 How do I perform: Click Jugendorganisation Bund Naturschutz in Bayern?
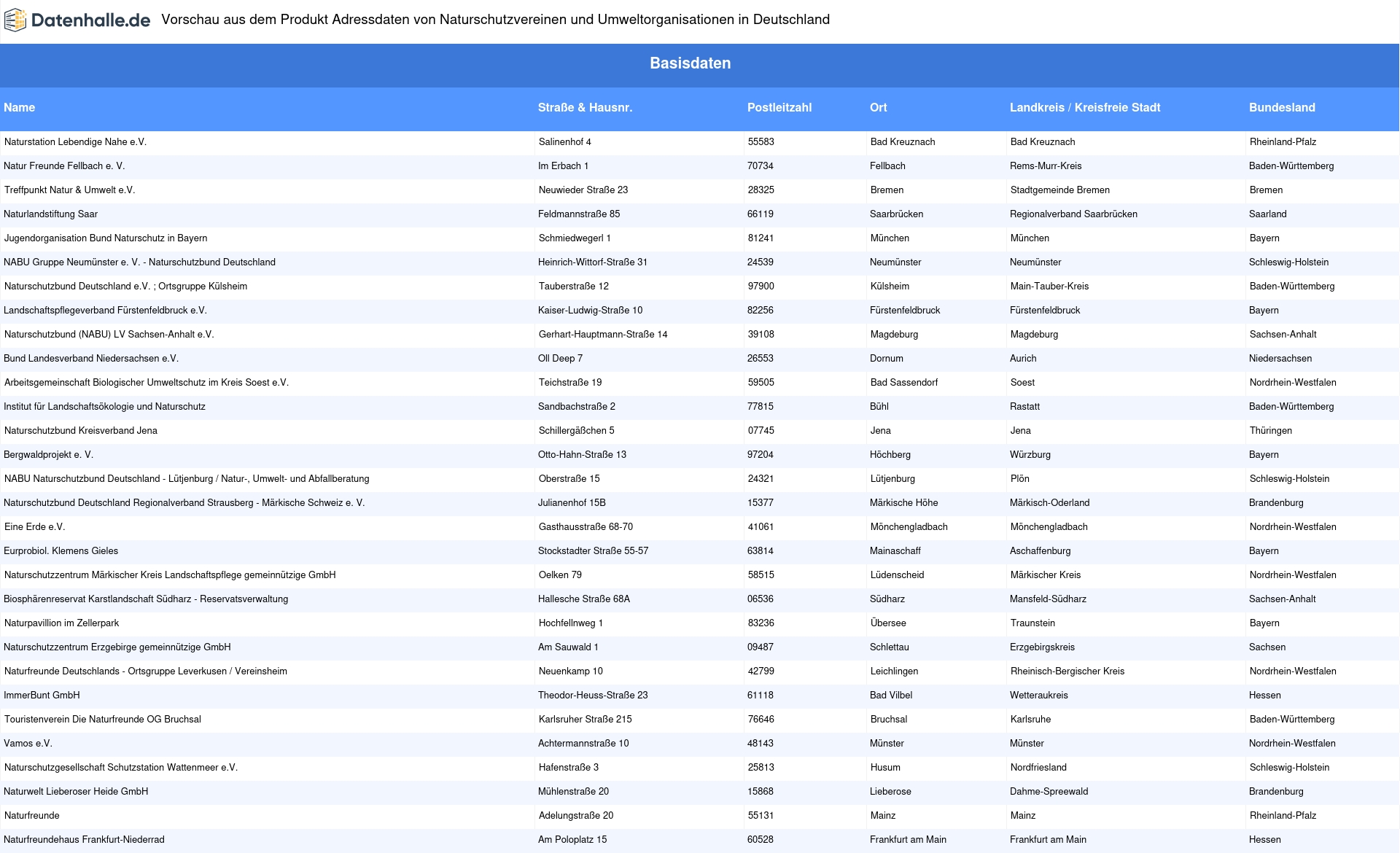(x=106, y=238)
